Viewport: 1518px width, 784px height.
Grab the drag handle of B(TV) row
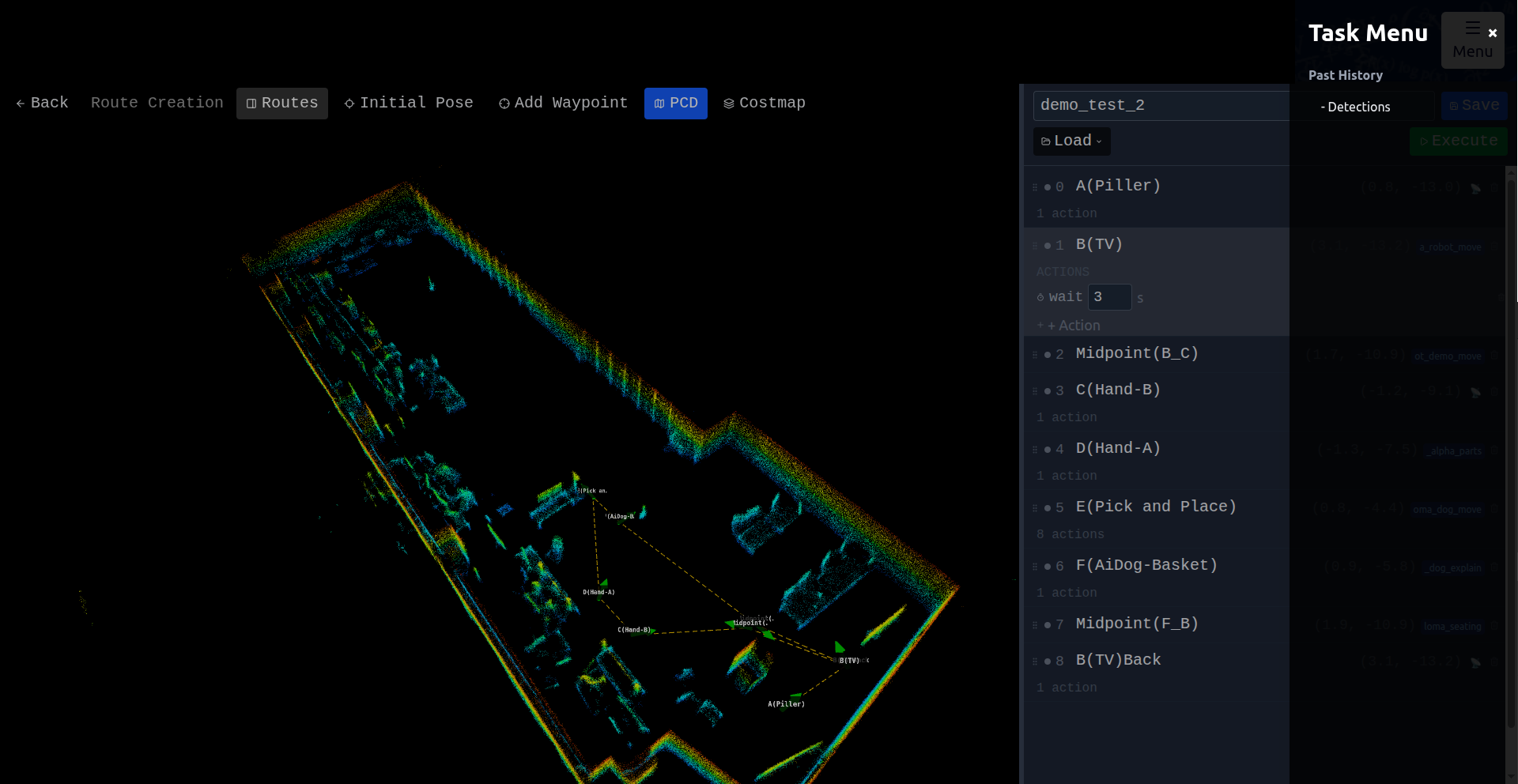[1035, 246]
